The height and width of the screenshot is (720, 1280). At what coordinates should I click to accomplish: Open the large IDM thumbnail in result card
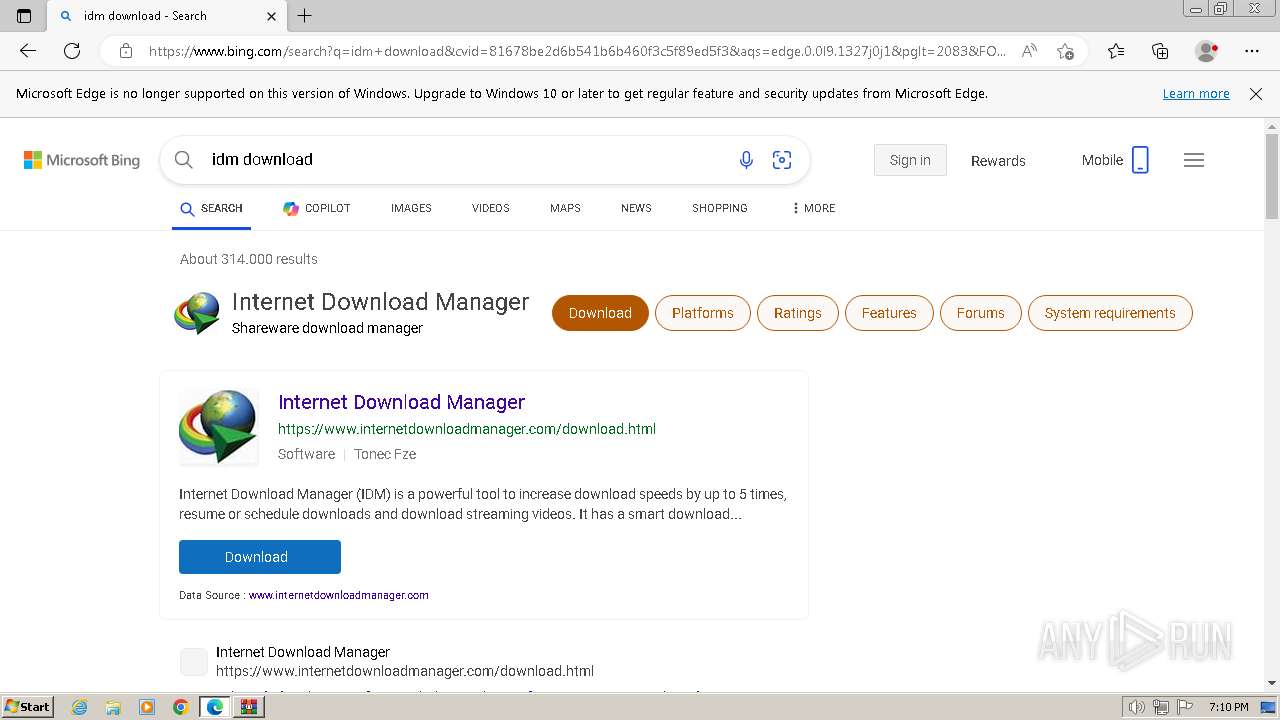point(218,428)
